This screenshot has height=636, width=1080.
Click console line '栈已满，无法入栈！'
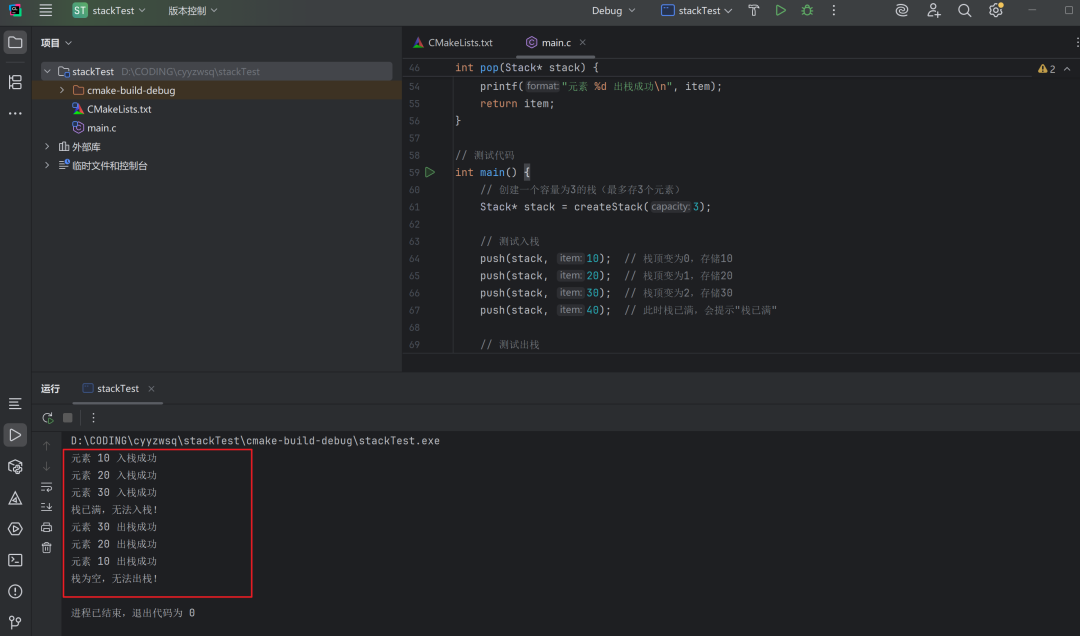[x=115, y=510]
